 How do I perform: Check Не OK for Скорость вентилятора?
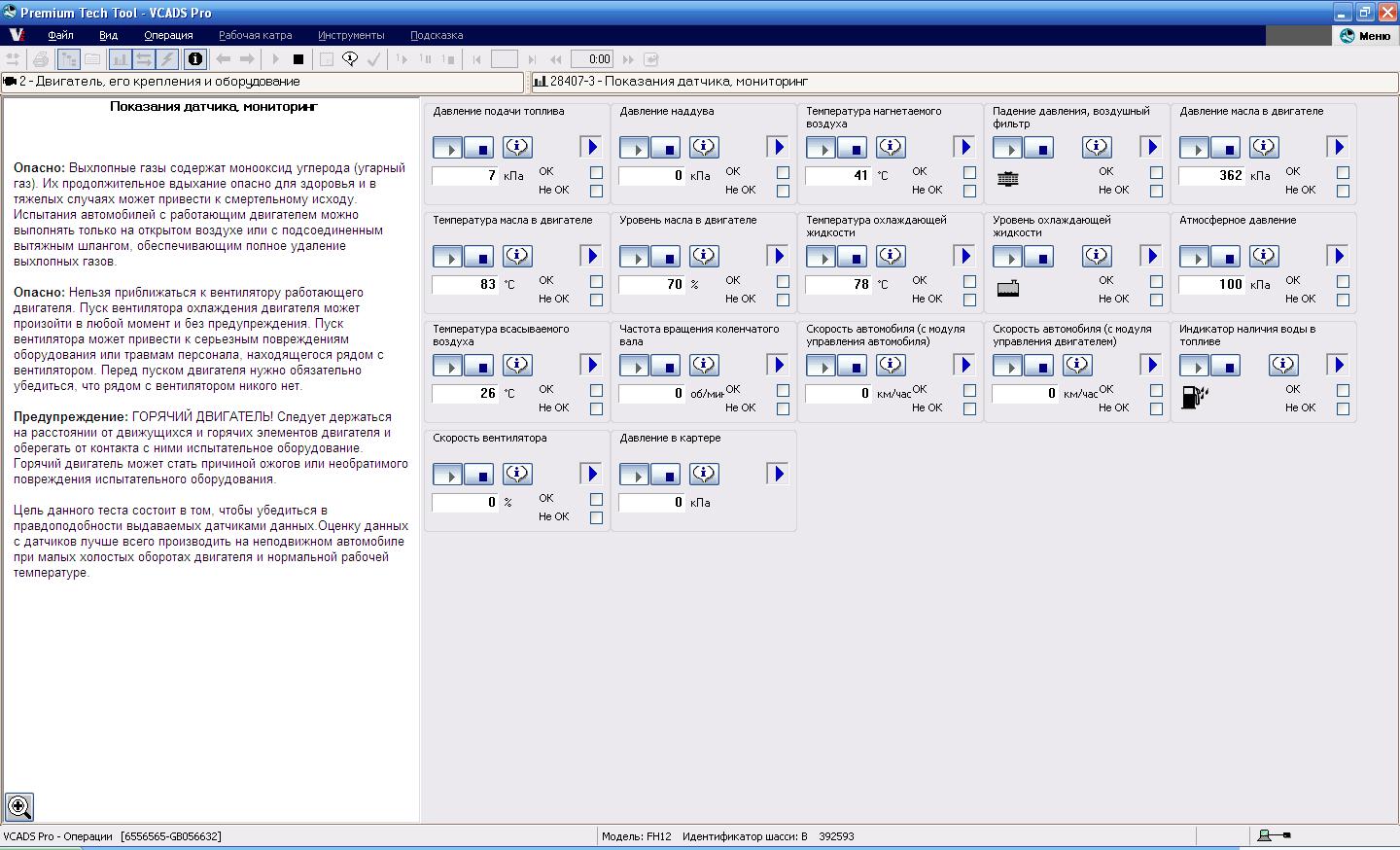(x=596, y=517)
